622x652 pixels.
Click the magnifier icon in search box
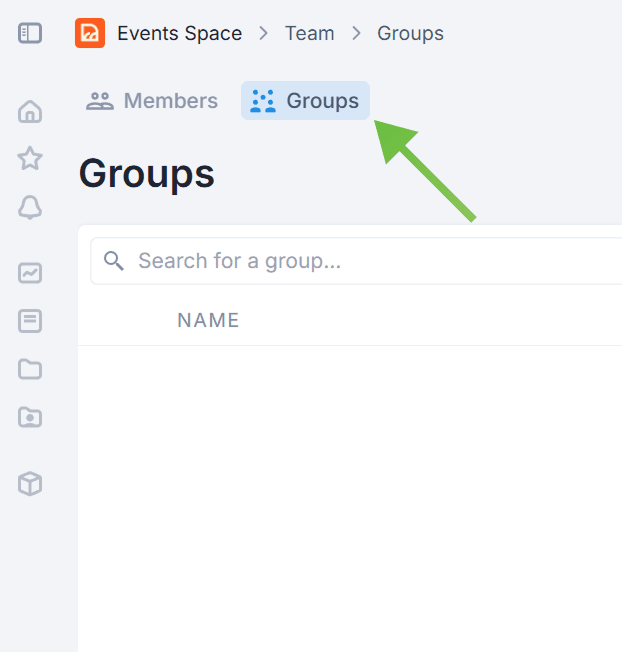114,261
